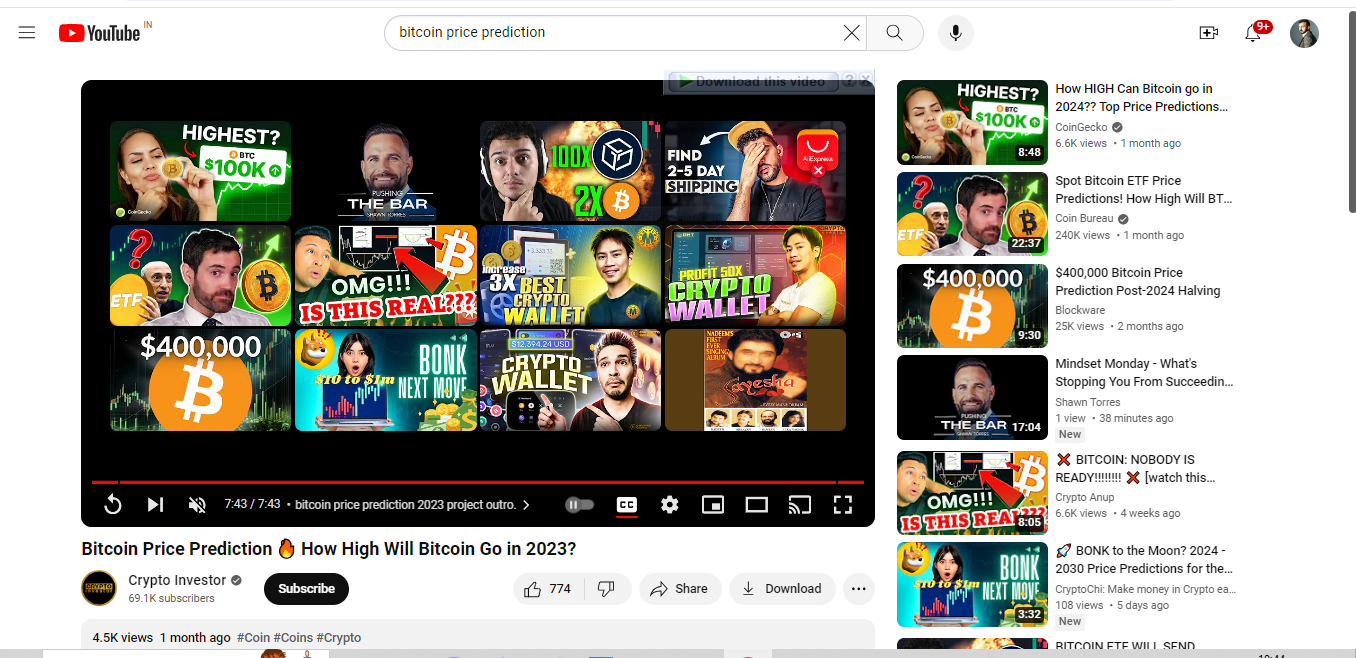Open more actions three-dot menu
The height and width of the screenshot is (658, 1356).
[x=858, y=589]
